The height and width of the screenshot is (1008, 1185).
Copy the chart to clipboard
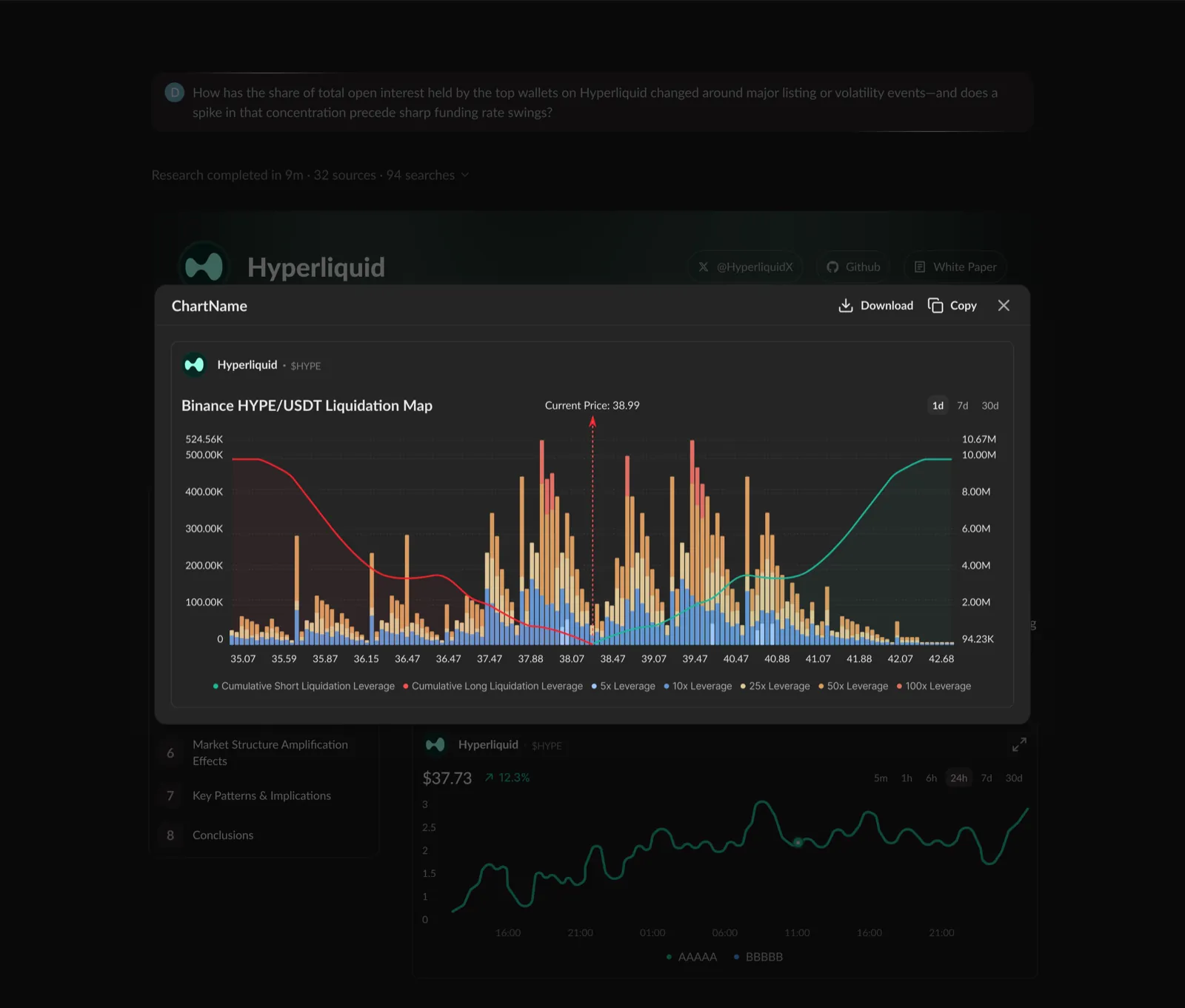[x=952, y=306]
